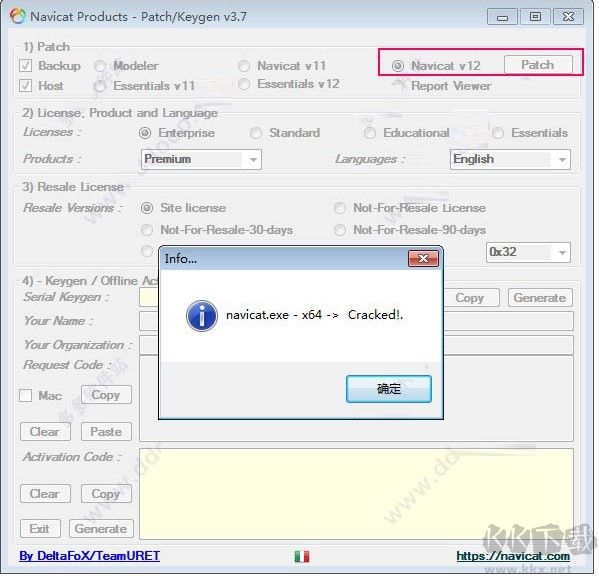Select Report Viewer radio option
This screenshot has height=576, width=599.
click(x=398, y=86)
